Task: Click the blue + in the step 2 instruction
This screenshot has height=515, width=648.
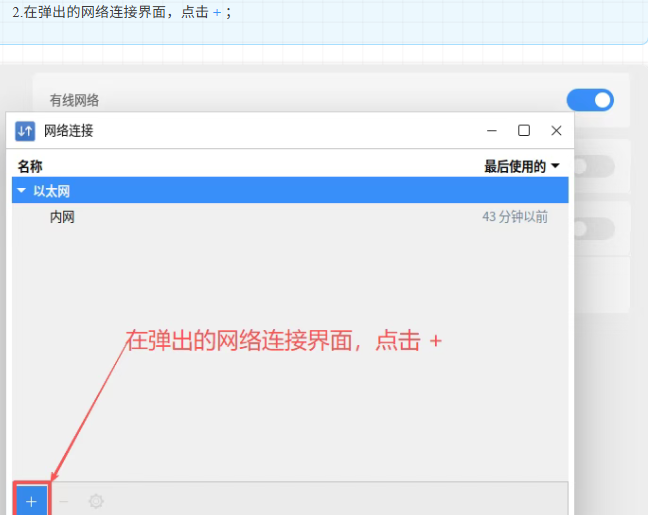Action: (x=217, y=13)
